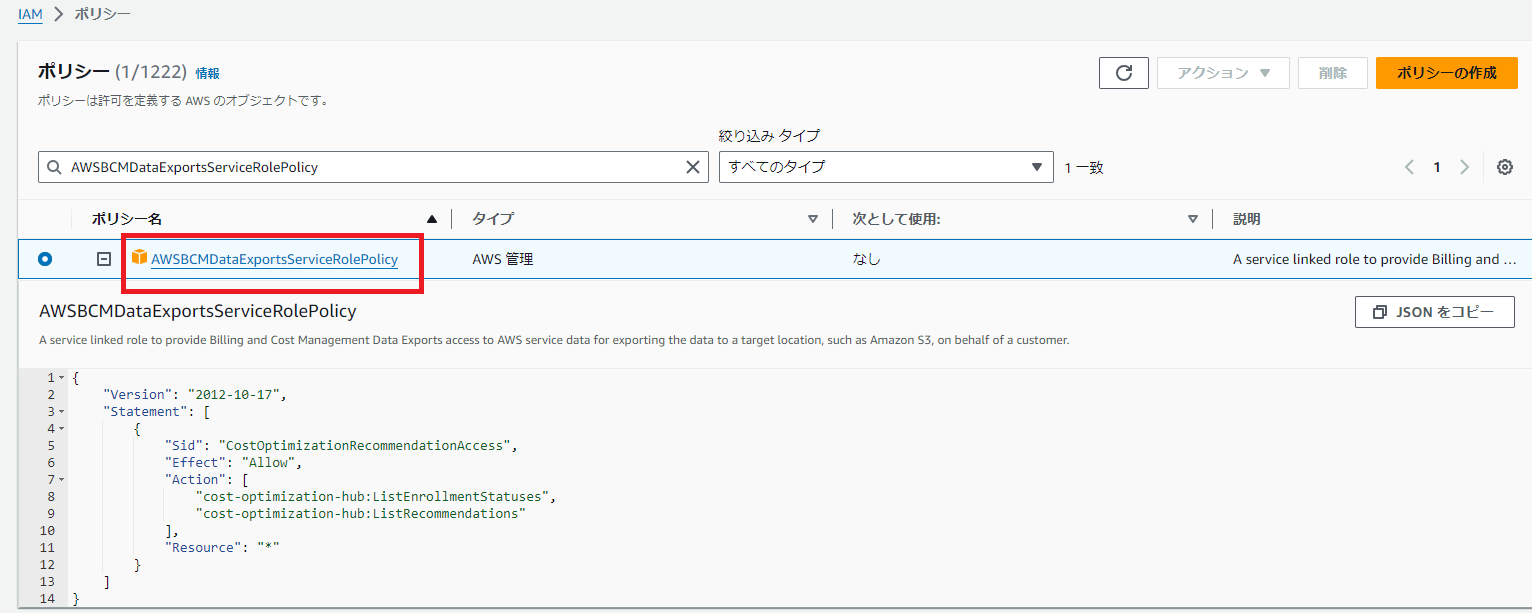Sort the 次として使用 column
The width and height of the screenshot is (1532, 613).
tap(1192, 219)
